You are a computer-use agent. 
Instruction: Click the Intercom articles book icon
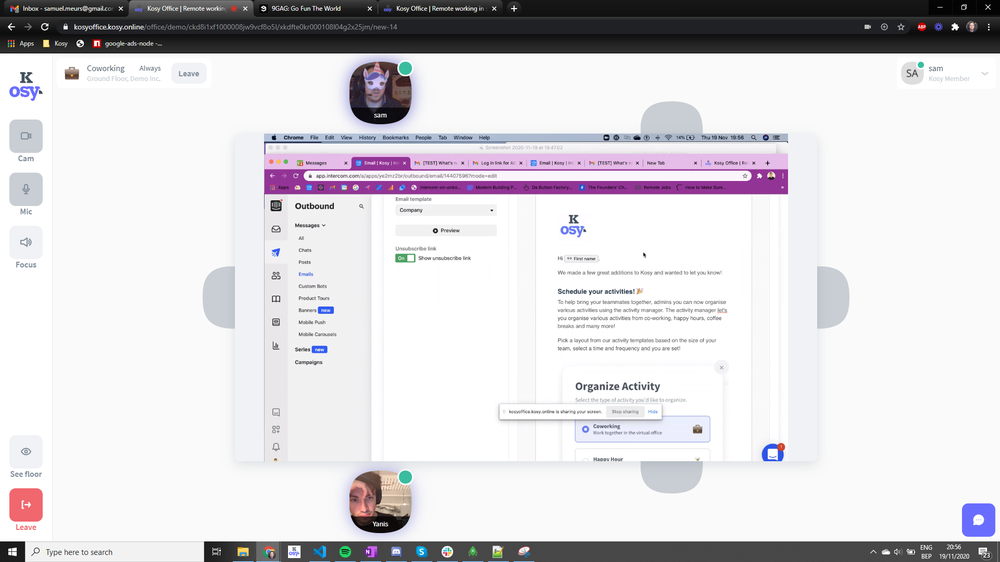coord(276,299)
